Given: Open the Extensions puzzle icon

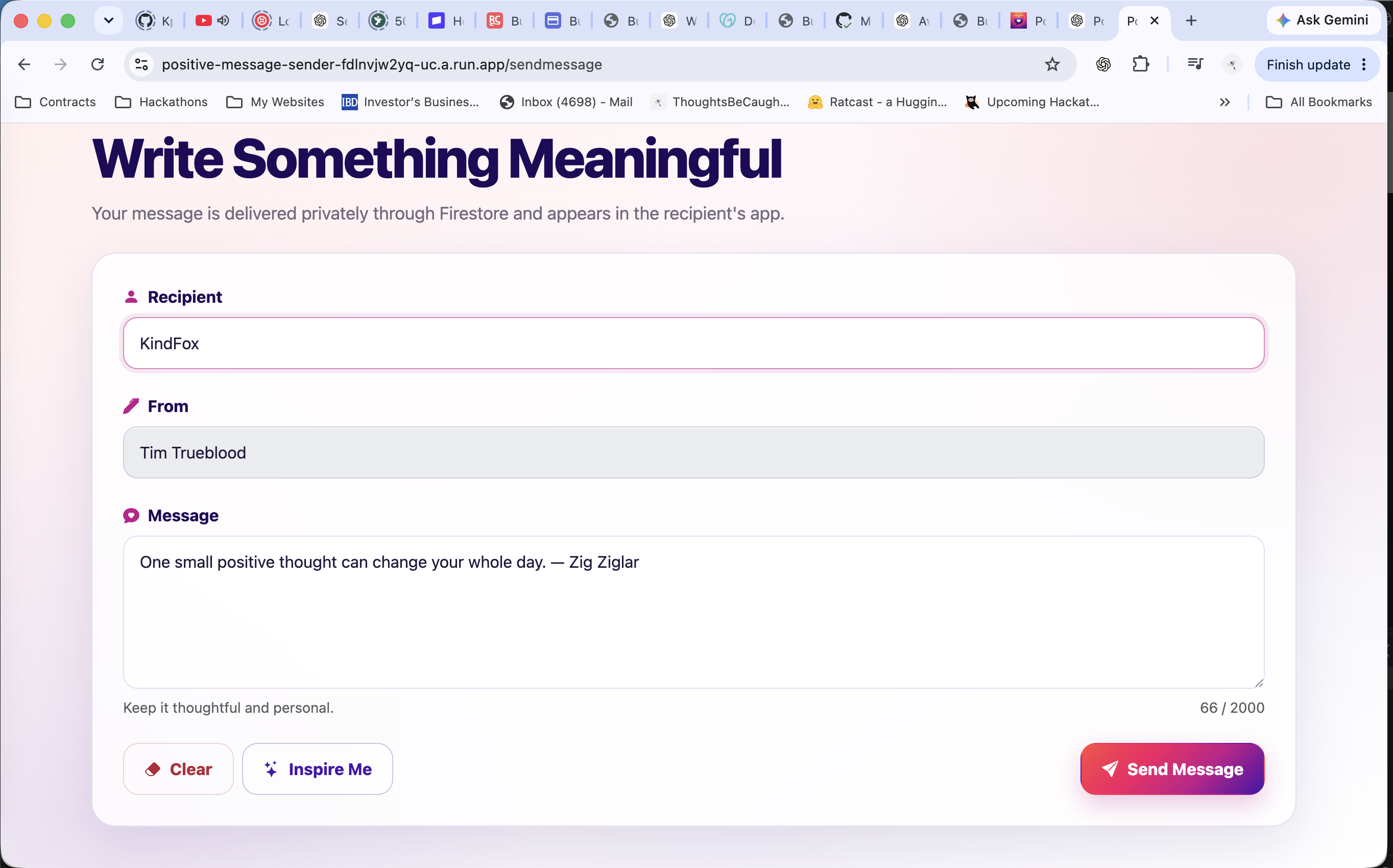Looking at the screenshot, I should coord(1140,64).
